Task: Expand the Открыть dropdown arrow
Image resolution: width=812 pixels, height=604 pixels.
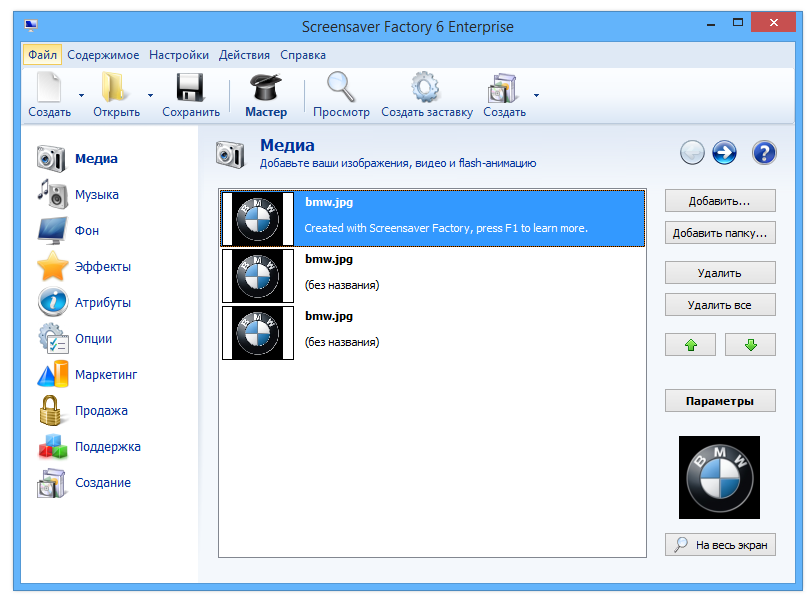Action: (x=150, y=95)
